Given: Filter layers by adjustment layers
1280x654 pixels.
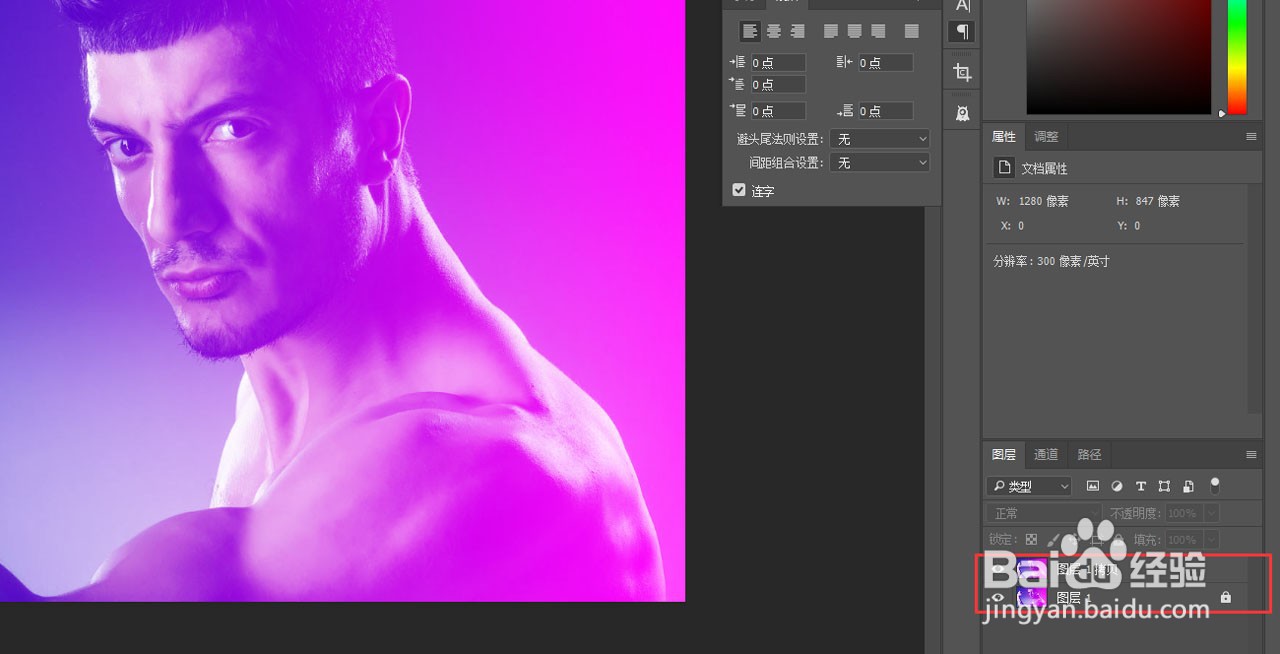Looking at the screenshot, I should click(1117, 486).
